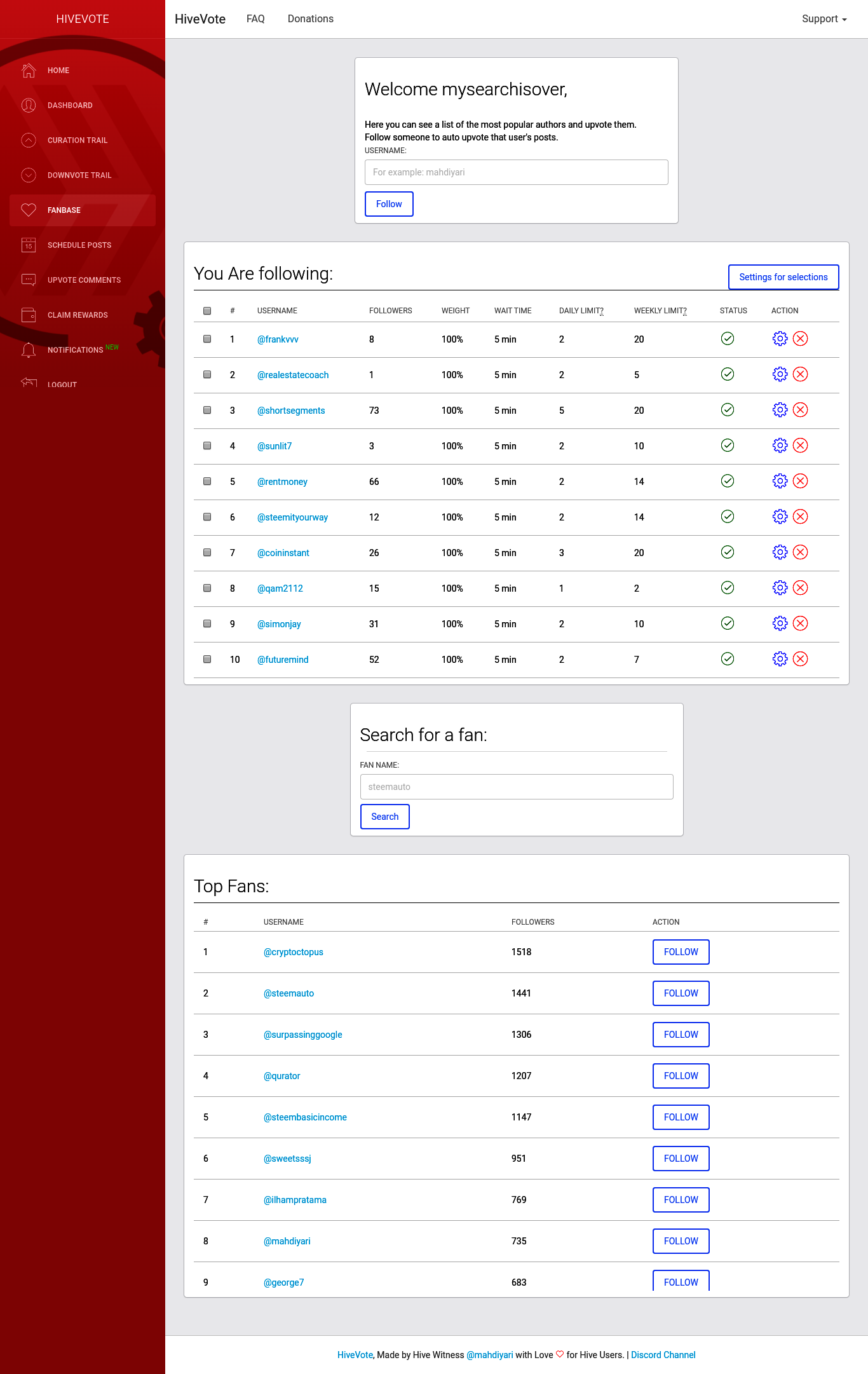Unfollow @simonjay with red X icon
Viewport: 868px width, 1374px height.
coord(801,623)
